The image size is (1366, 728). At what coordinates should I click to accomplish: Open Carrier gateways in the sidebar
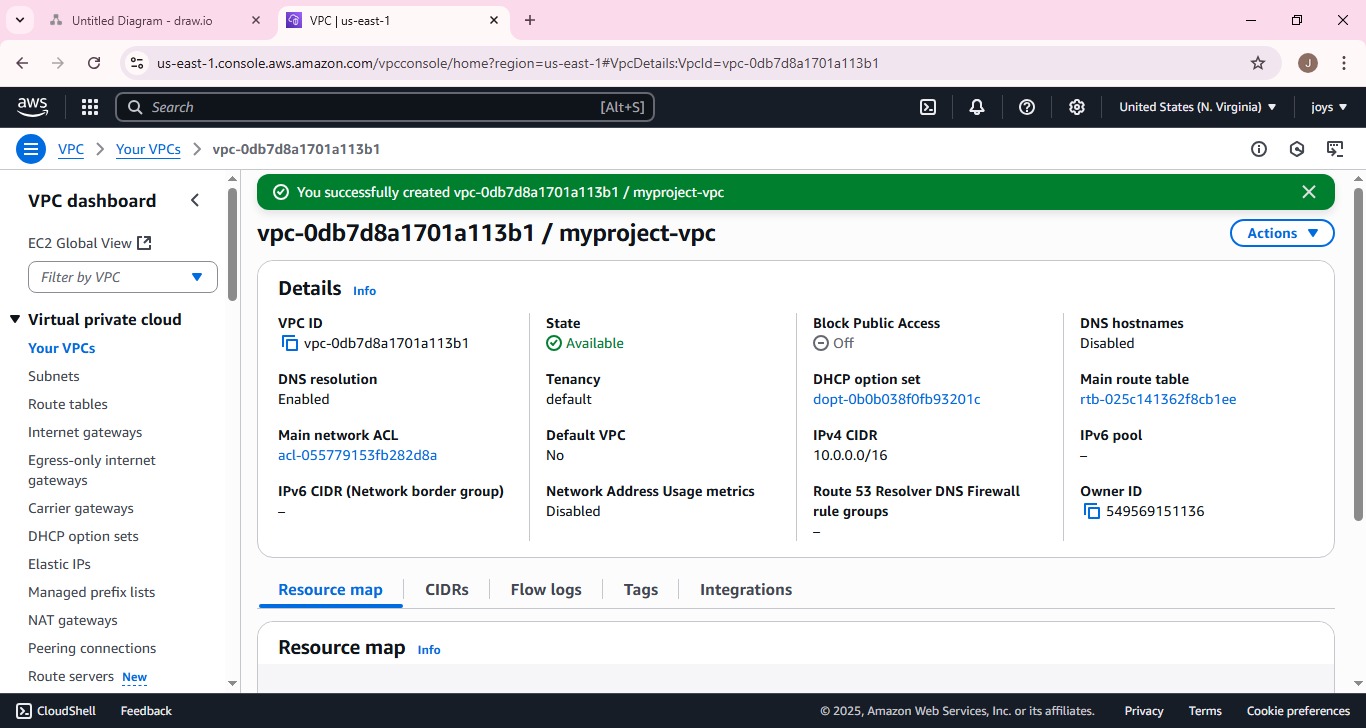81,508
